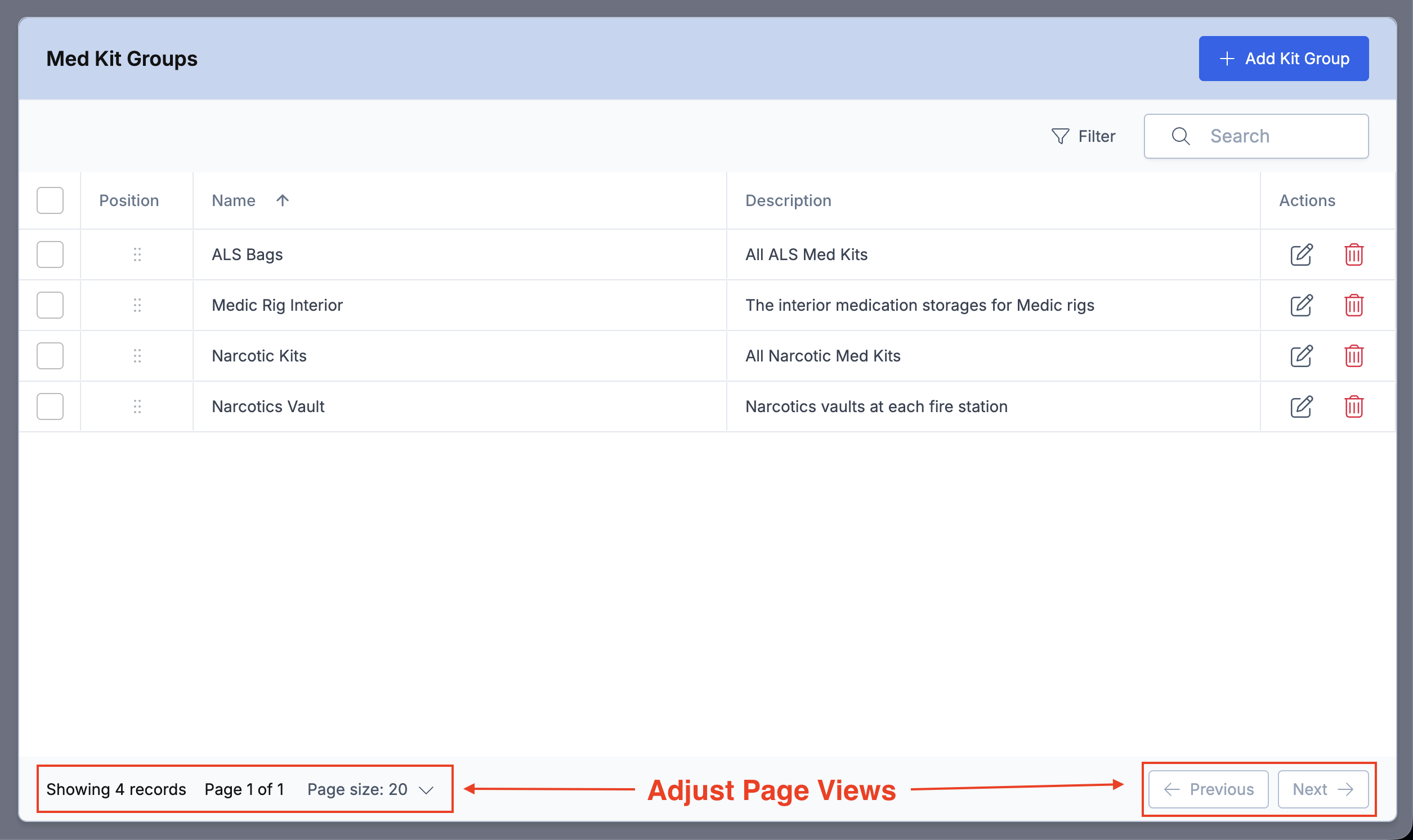
Task: Grab the ALS Bags drag handle
Action: [137, 254]
